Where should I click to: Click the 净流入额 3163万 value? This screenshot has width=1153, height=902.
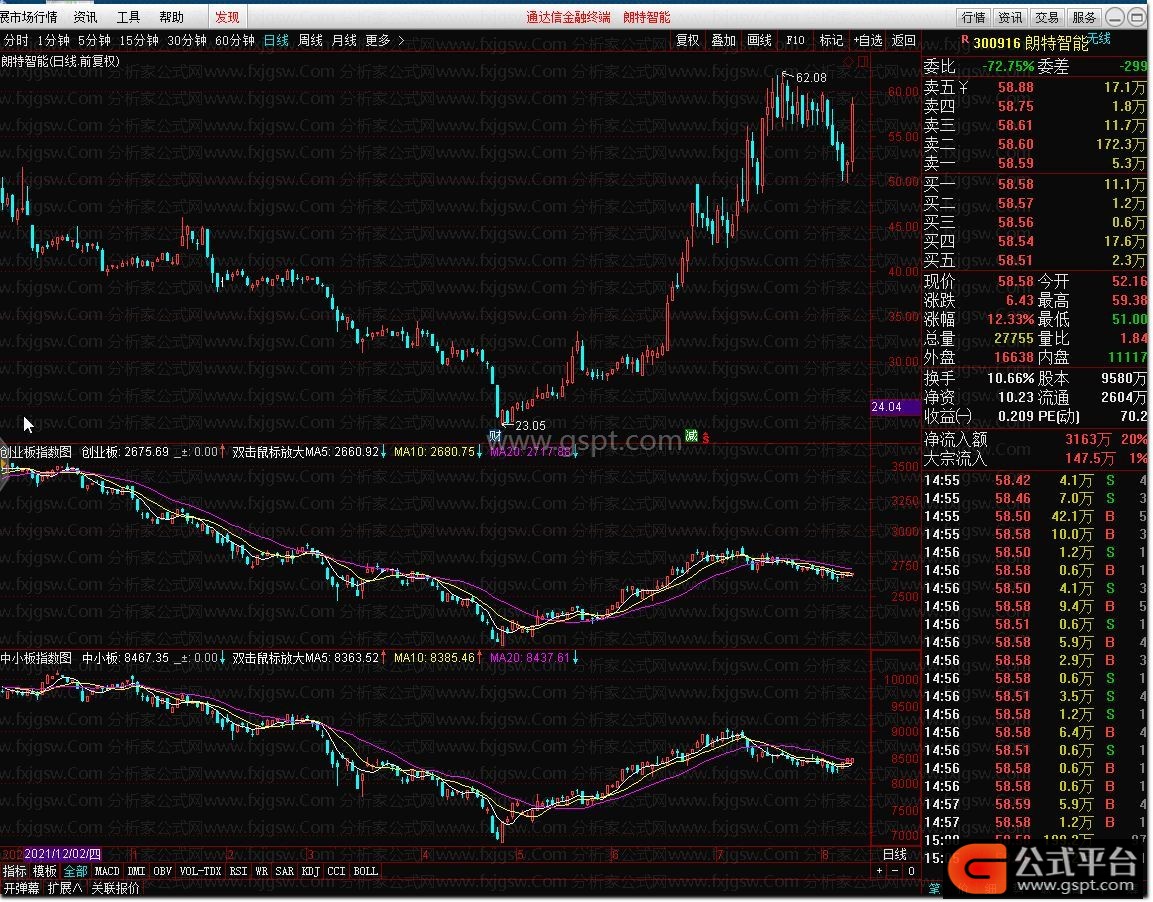pyautogui.click(x=1088, y=440)
